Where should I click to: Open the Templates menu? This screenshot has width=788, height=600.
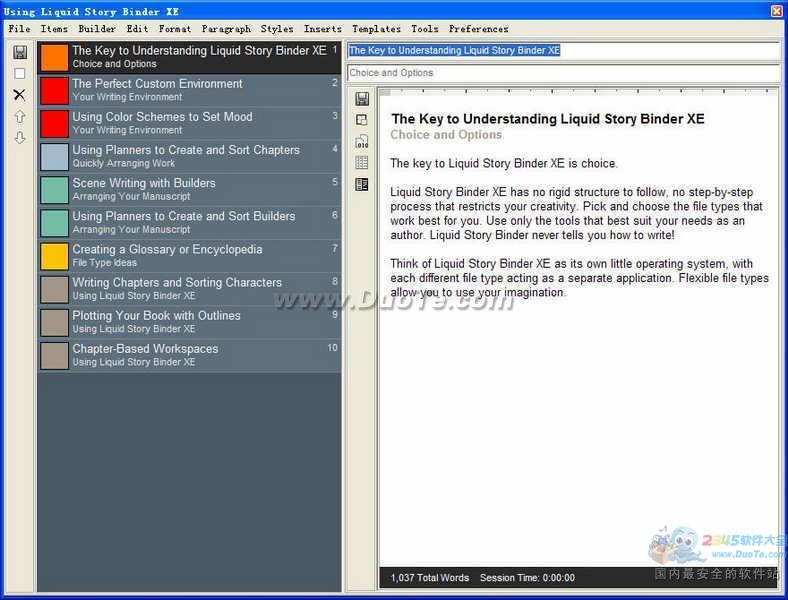(x=376, y=29)
